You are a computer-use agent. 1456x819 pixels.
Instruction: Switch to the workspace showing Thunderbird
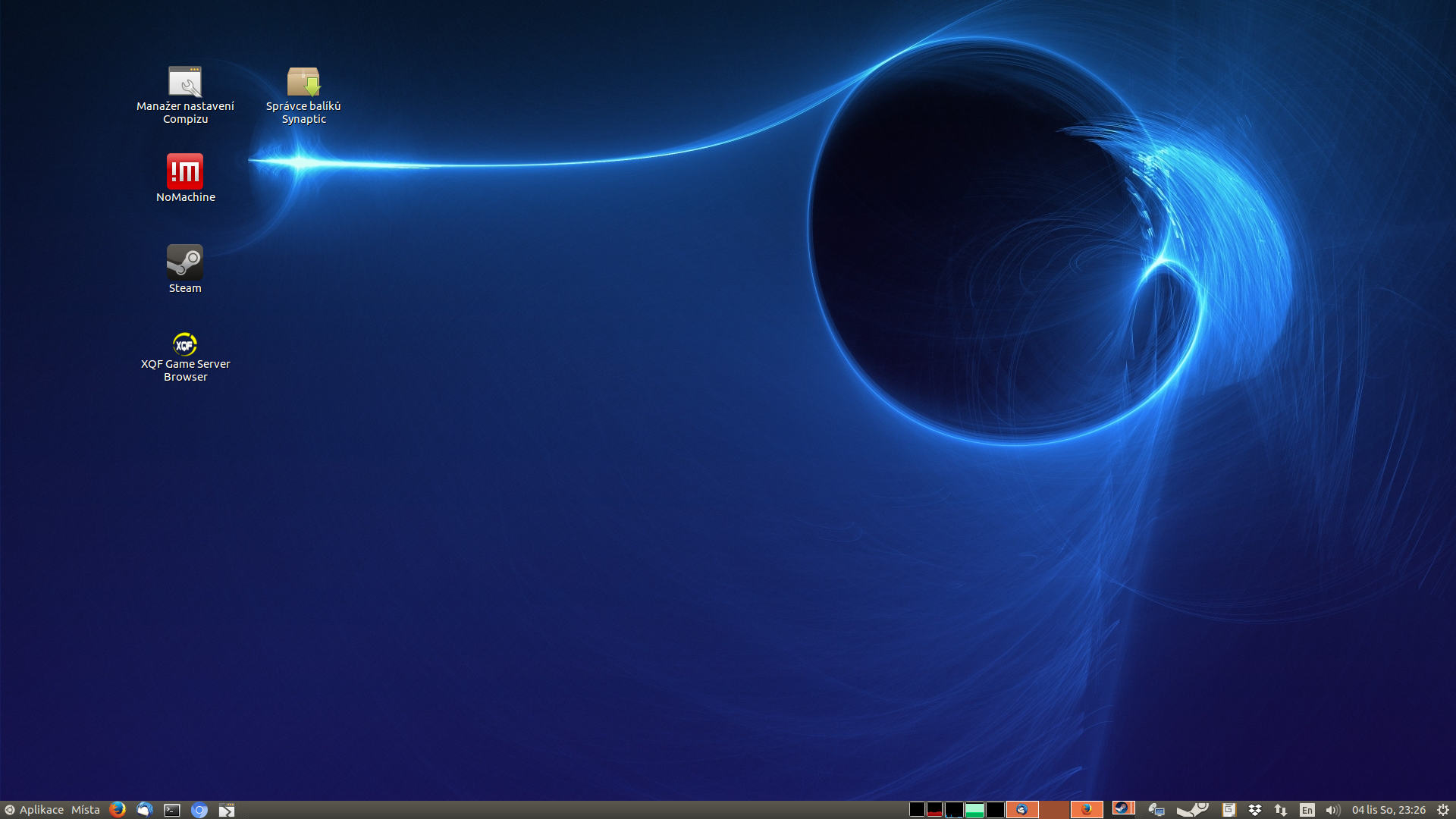1022,810
